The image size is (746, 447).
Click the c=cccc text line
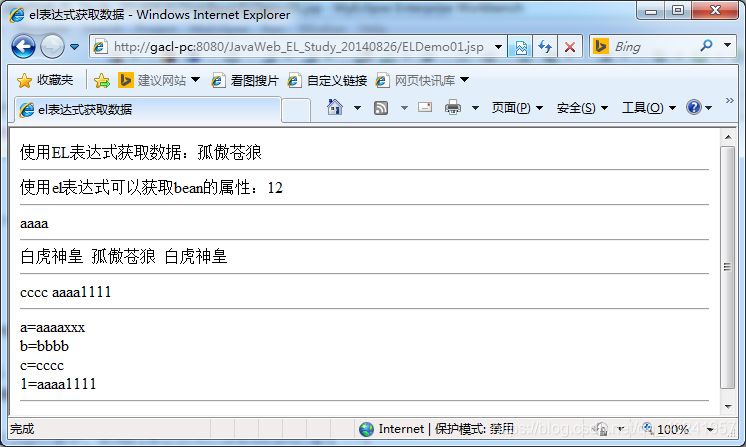pyautogui.click(x=42, y=366)
